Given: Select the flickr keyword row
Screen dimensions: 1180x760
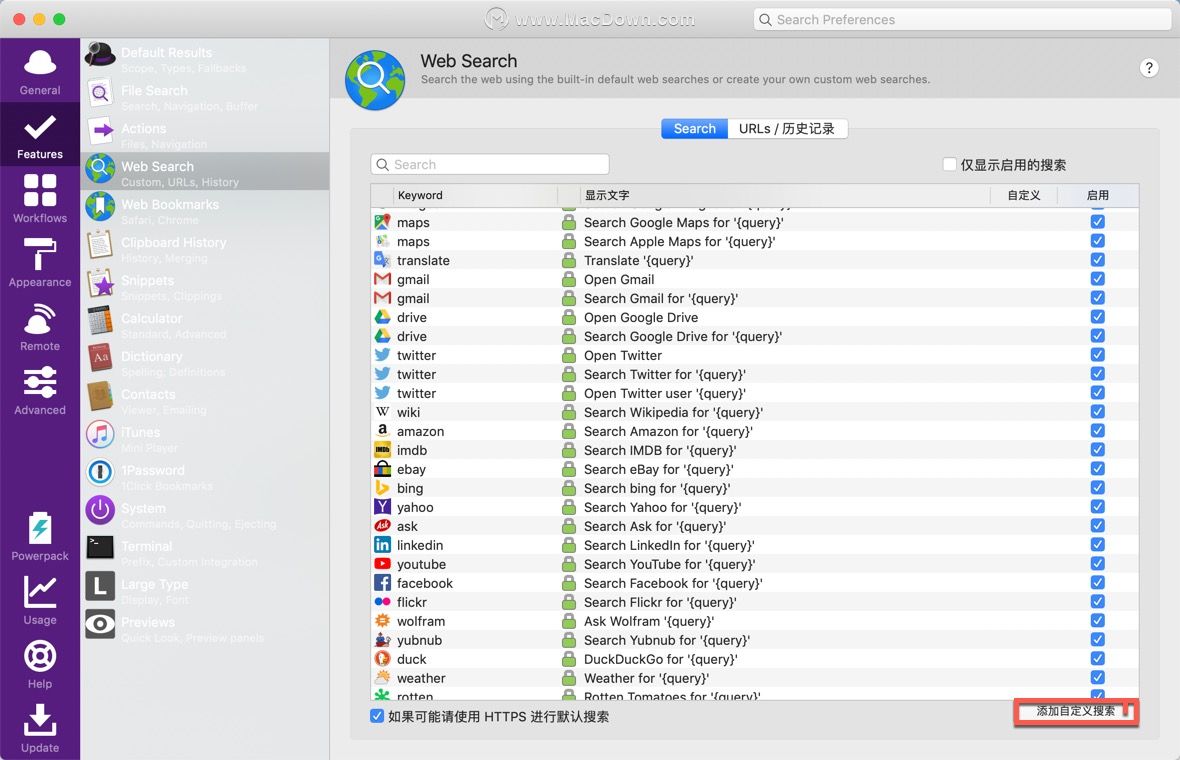Looking at the screenshot, I should 755,602.
